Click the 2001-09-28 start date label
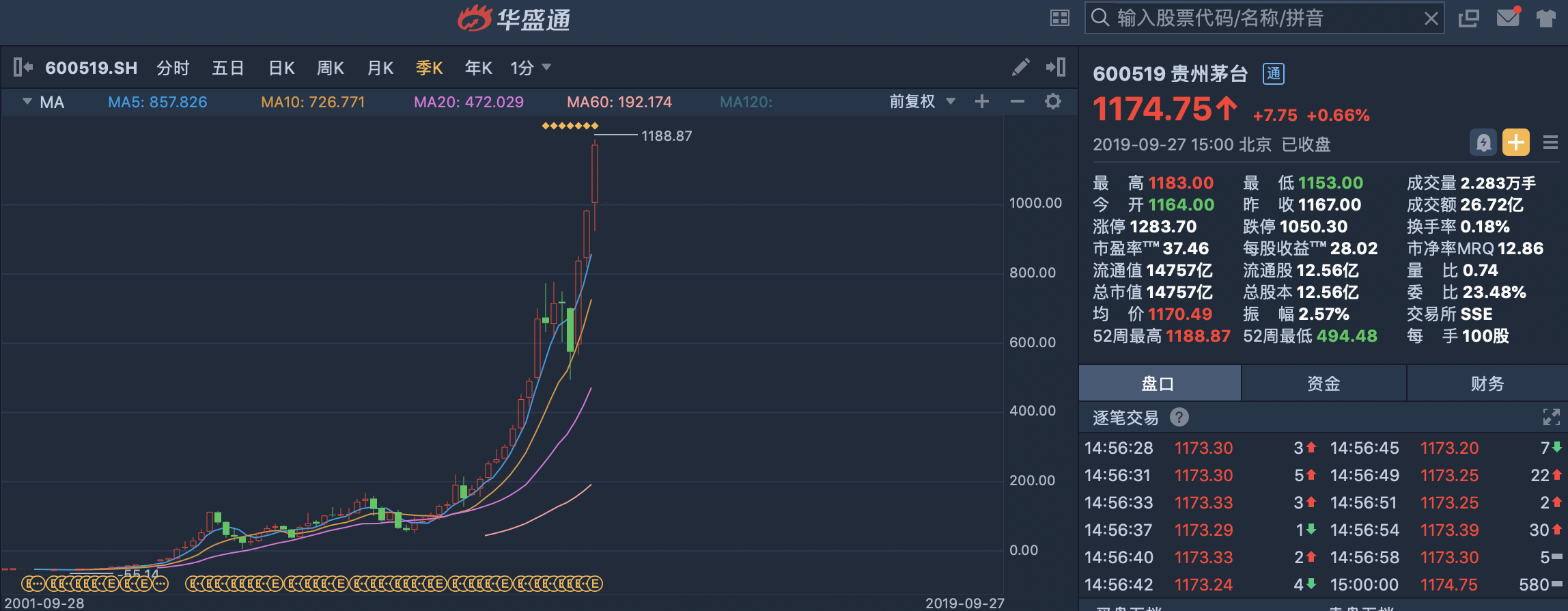The height and width of the screenshot is (611, 1568). (44, 603)
